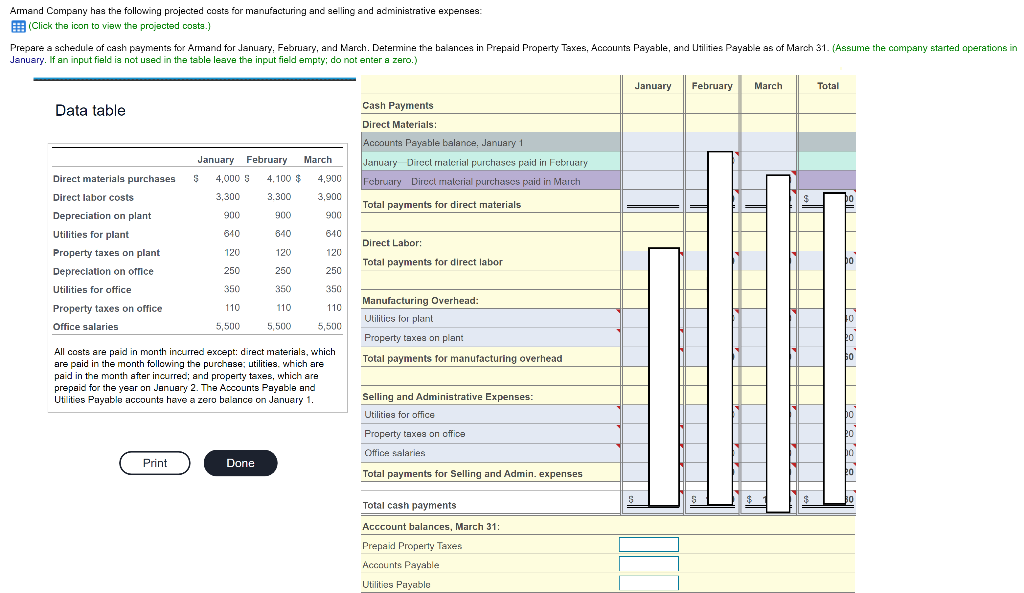Select 'January—Direct material purchases paid in February' row
Screen dimensions: 1024x593
tap(475, 162)
